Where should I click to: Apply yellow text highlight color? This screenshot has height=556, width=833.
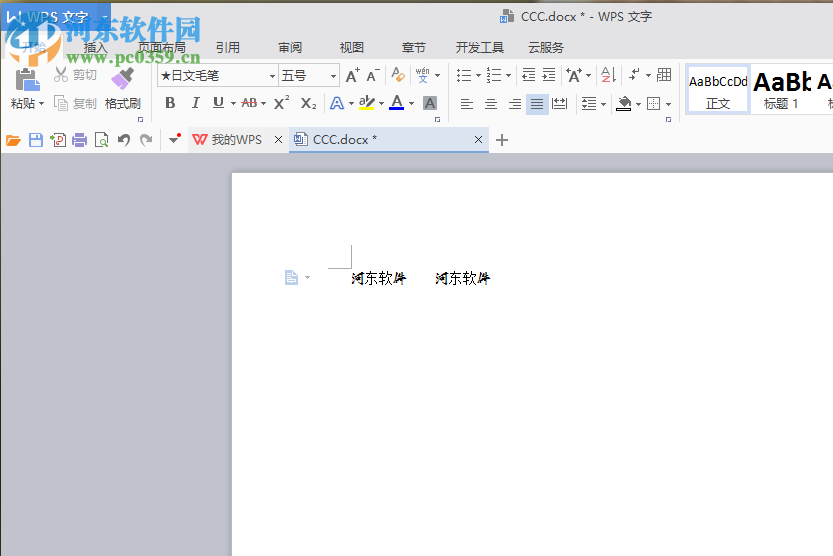[367, 103]
